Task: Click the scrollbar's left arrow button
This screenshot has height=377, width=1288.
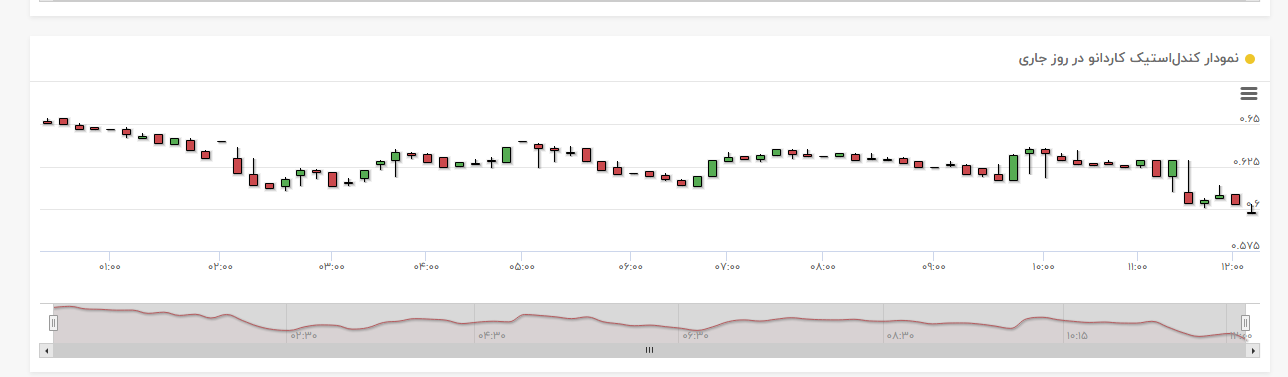Action: pyautogui.click(x=45, y=350)
